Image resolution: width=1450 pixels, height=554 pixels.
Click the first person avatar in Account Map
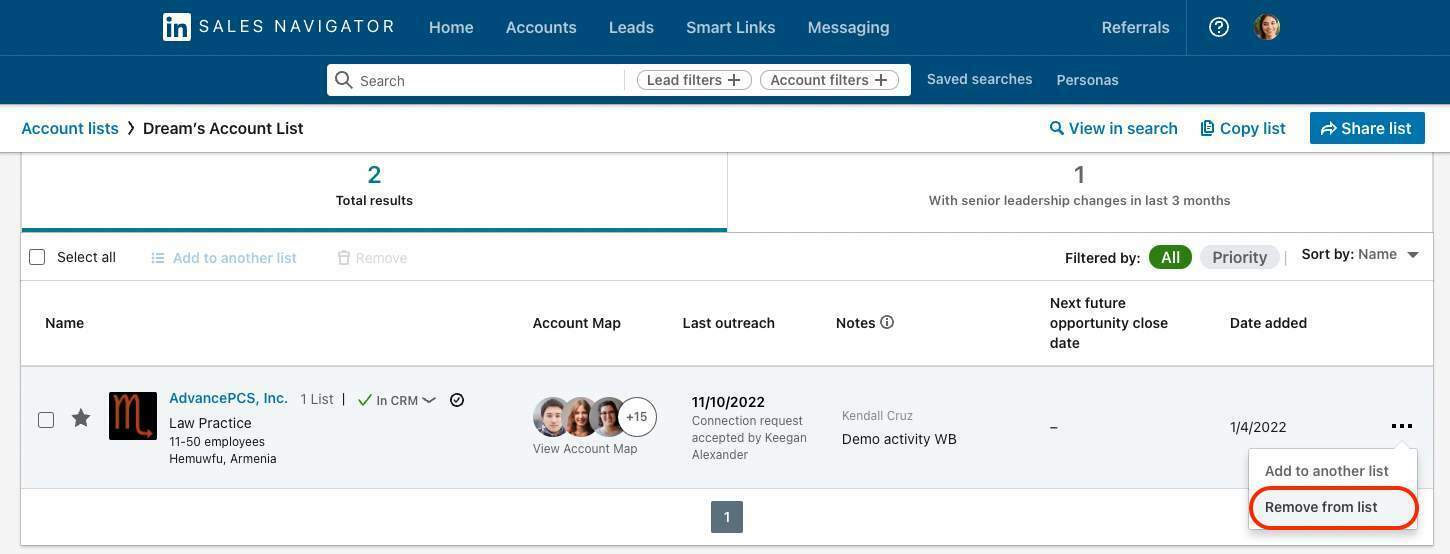point(551,417)
